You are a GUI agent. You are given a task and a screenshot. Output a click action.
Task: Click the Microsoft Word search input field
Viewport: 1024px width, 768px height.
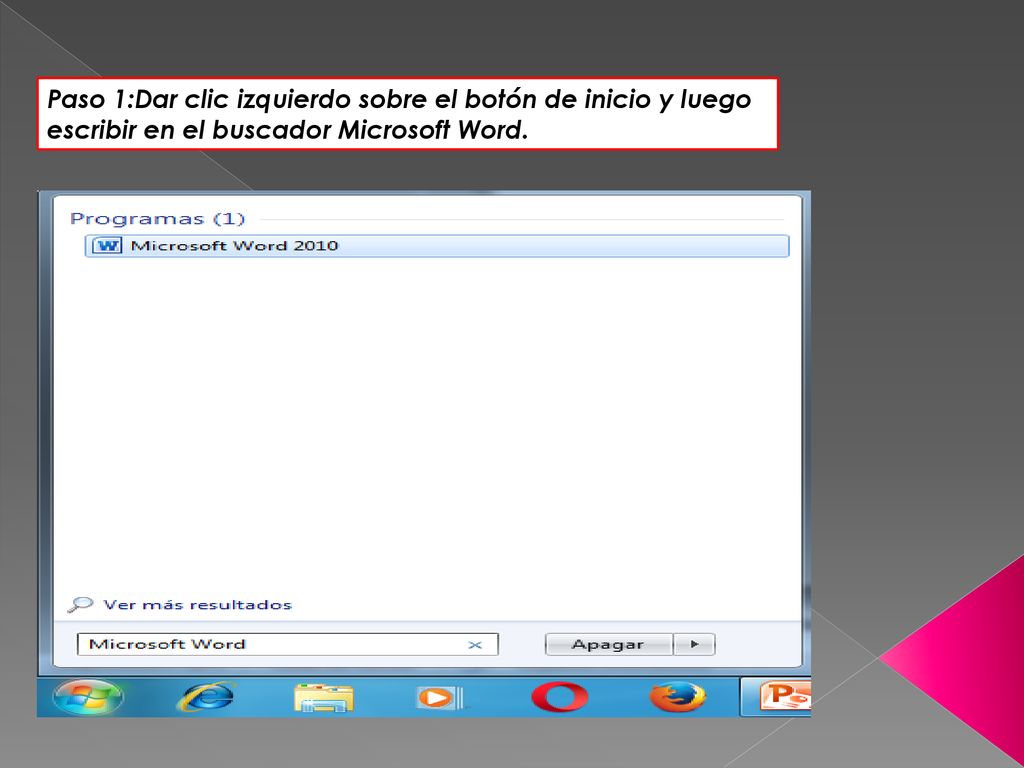point(287,644)
